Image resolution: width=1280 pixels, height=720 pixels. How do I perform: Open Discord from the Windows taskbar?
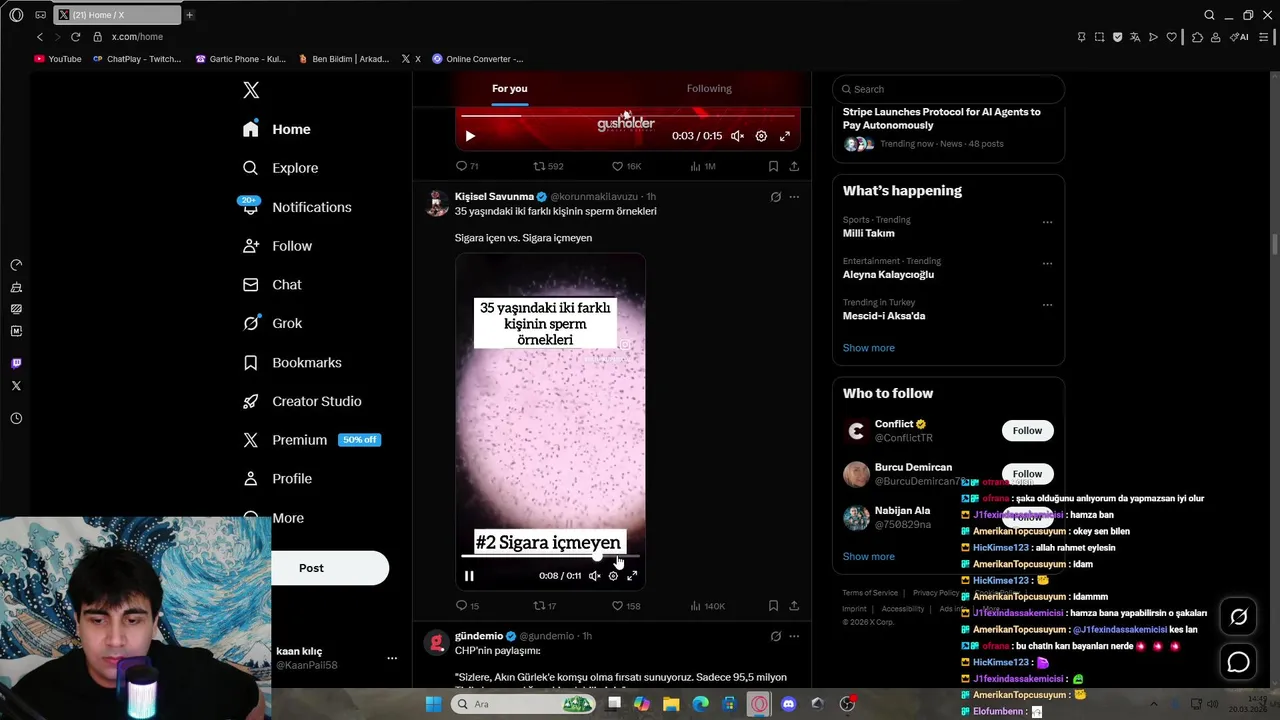[789, 704]
